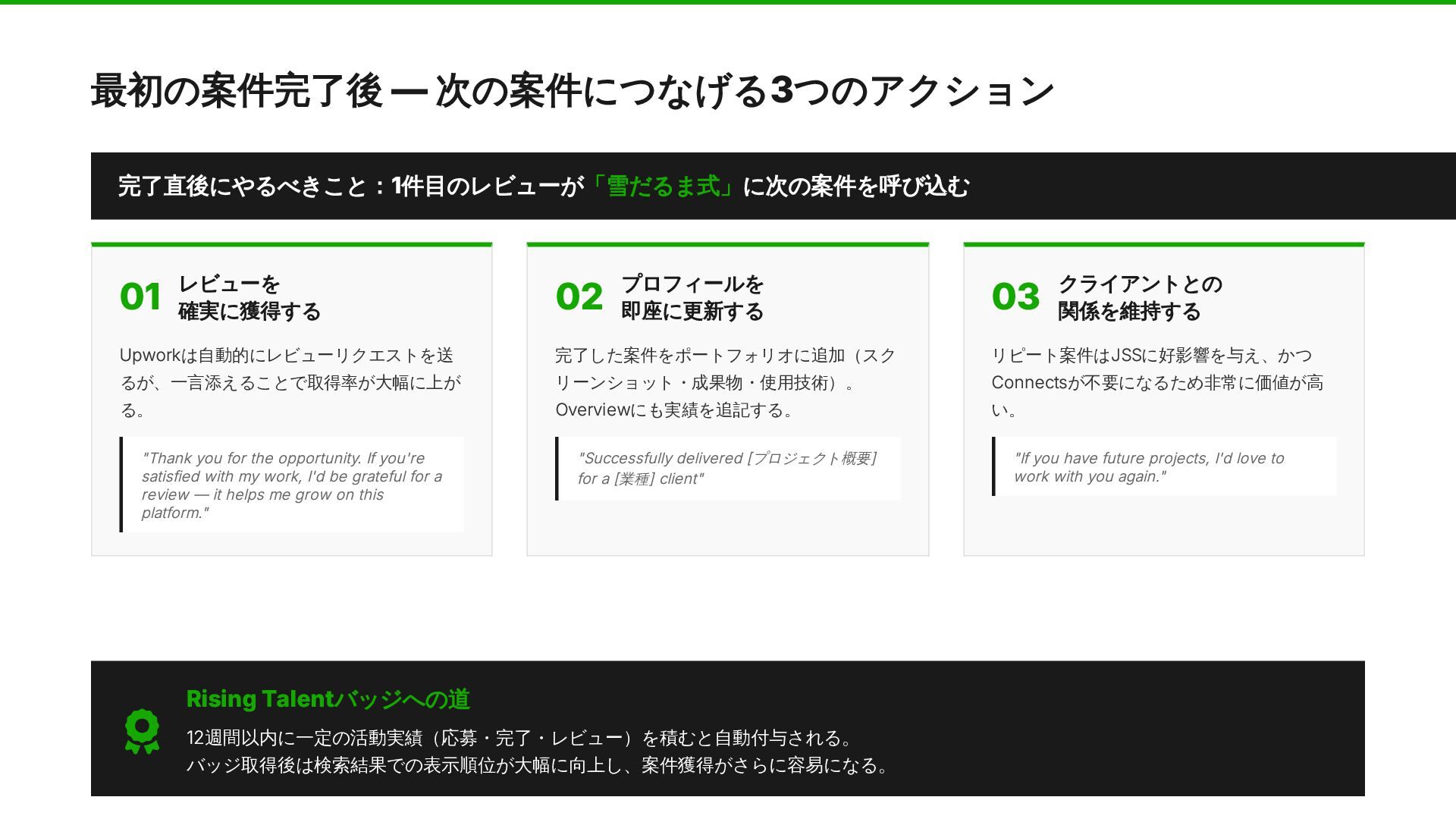
Task: Click the large green number 01
Action: 140,297
